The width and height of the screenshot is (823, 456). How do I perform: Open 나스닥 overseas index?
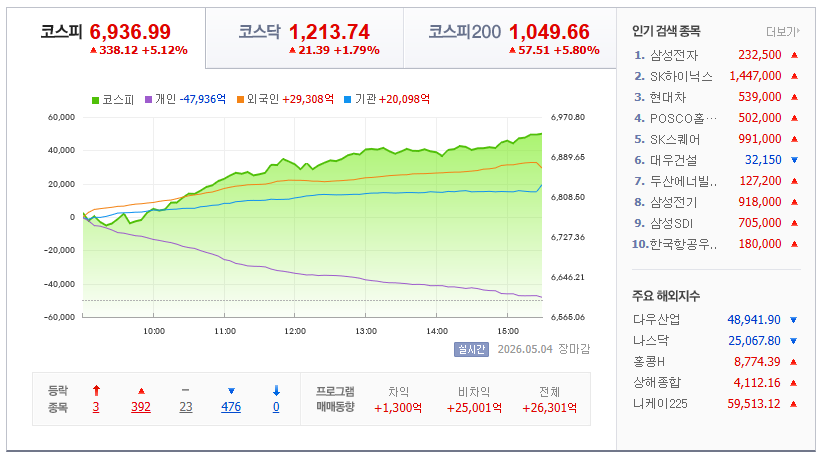click(651, 341)
